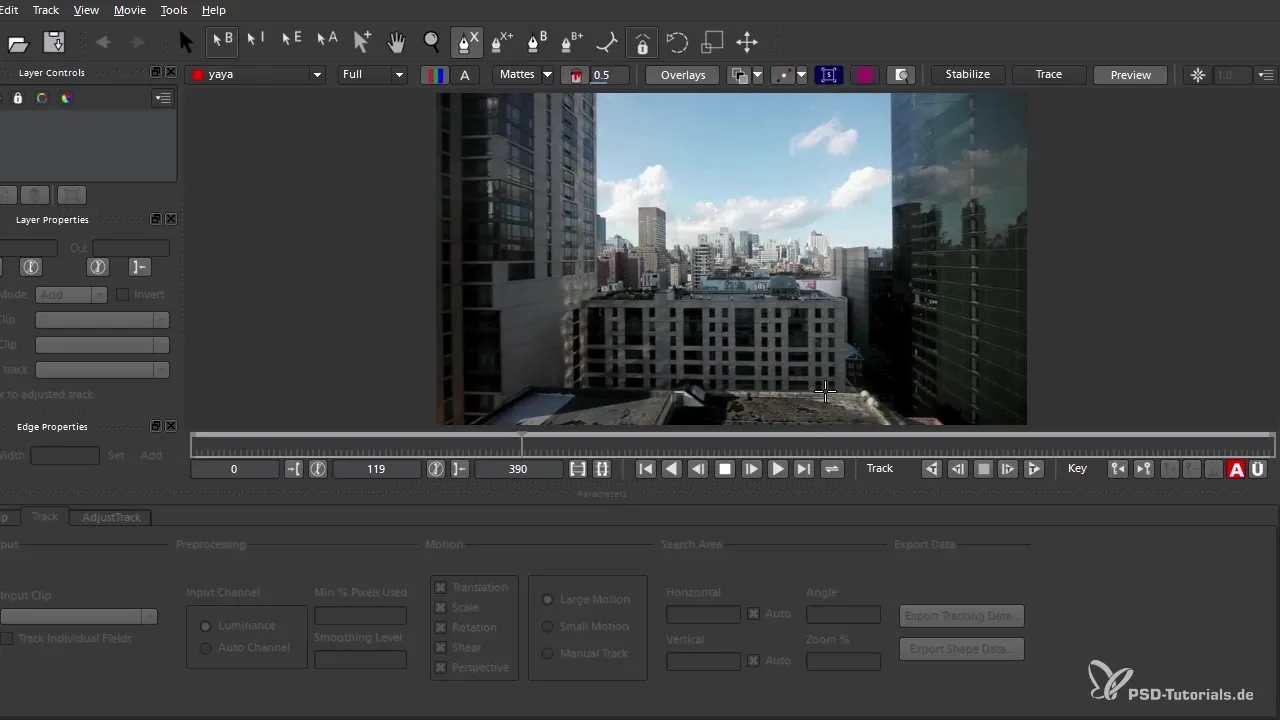Activate the Zoom magnifier tool
Screen dimensions: 1280x720
pos(431,42)
